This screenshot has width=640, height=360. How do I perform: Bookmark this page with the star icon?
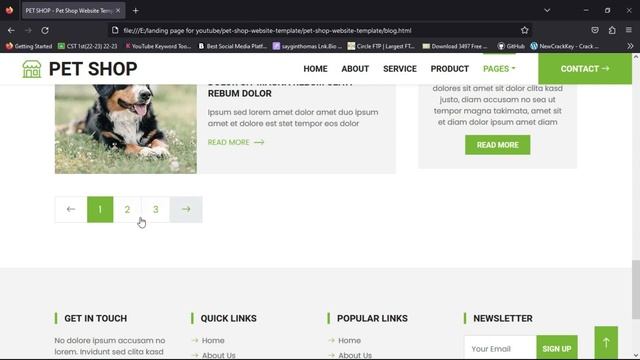click(524, 30)
